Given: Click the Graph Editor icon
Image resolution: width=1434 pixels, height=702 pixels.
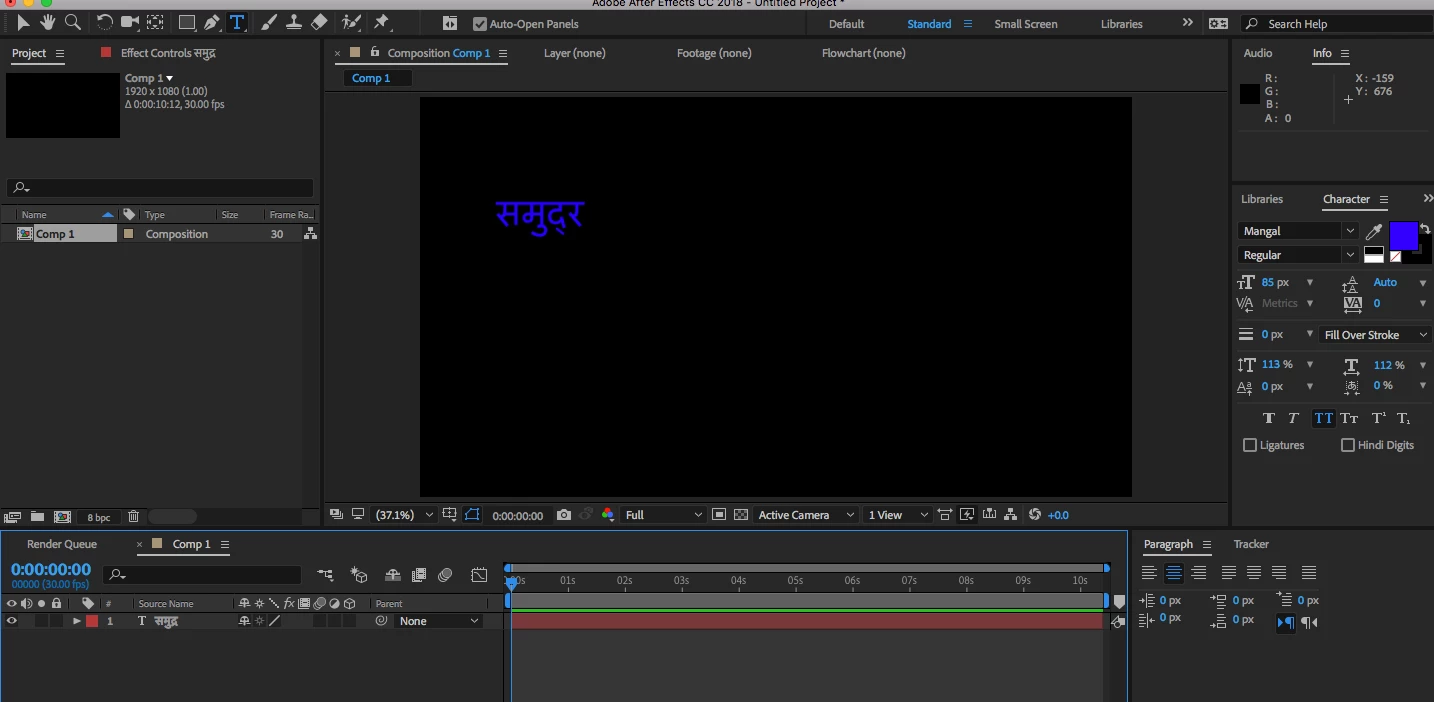Looking at the screenshot, I should 480,575.
